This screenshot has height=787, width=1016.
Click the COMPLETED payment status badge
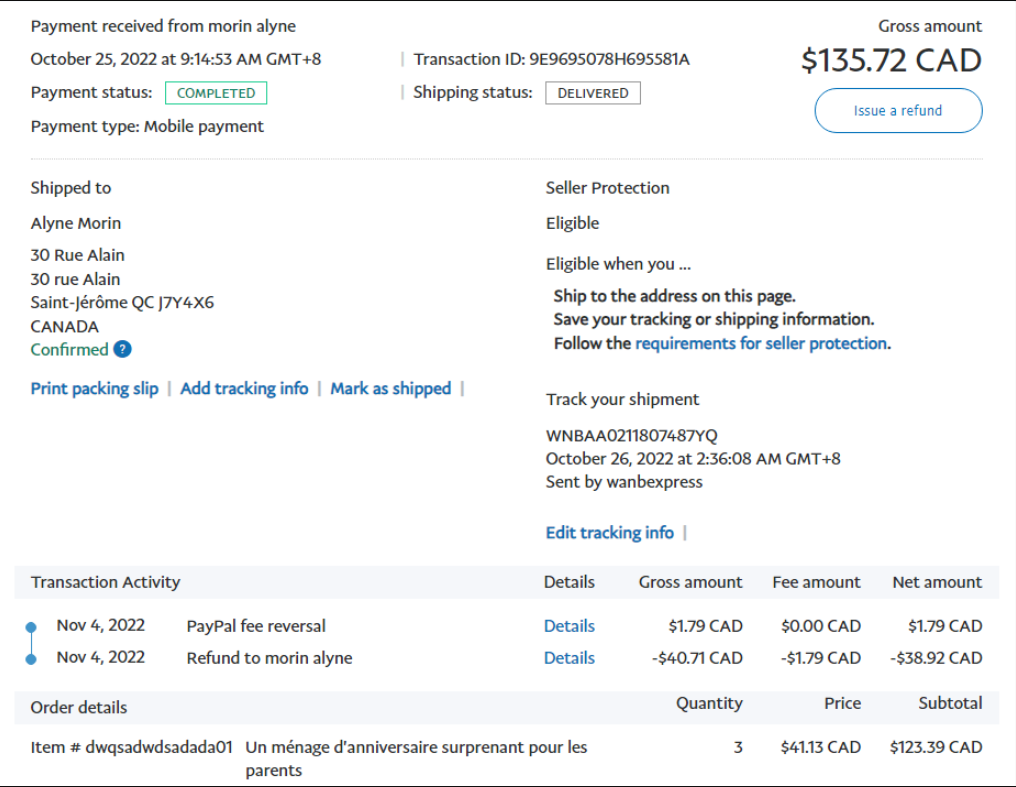216,93
